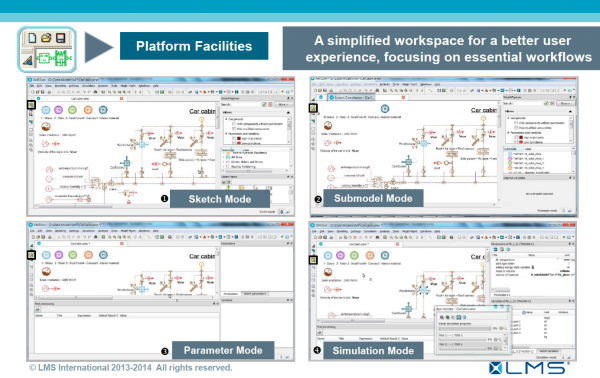The width and height of the screenshot is (600, 378).
Task: Click the new document icon in the header thumbnail
Action: (33, 37)
